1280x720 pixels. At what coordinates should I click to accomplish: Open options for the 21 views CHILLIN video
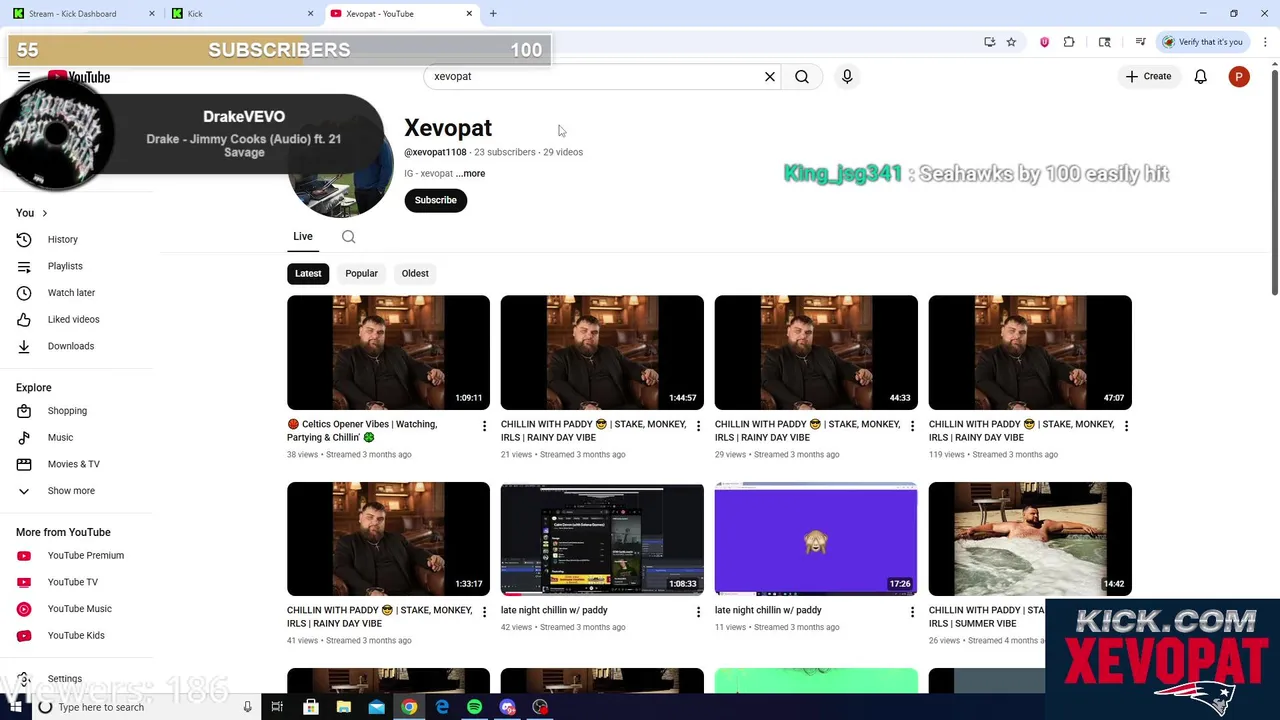698,426
